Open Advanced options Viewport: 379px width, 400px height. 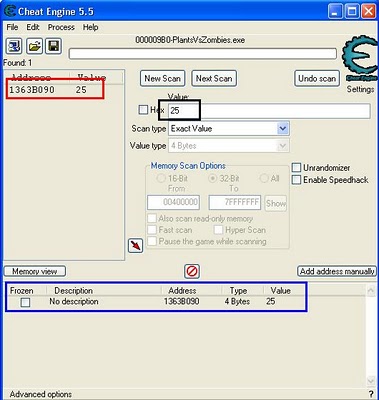click(x=41, y=394)
